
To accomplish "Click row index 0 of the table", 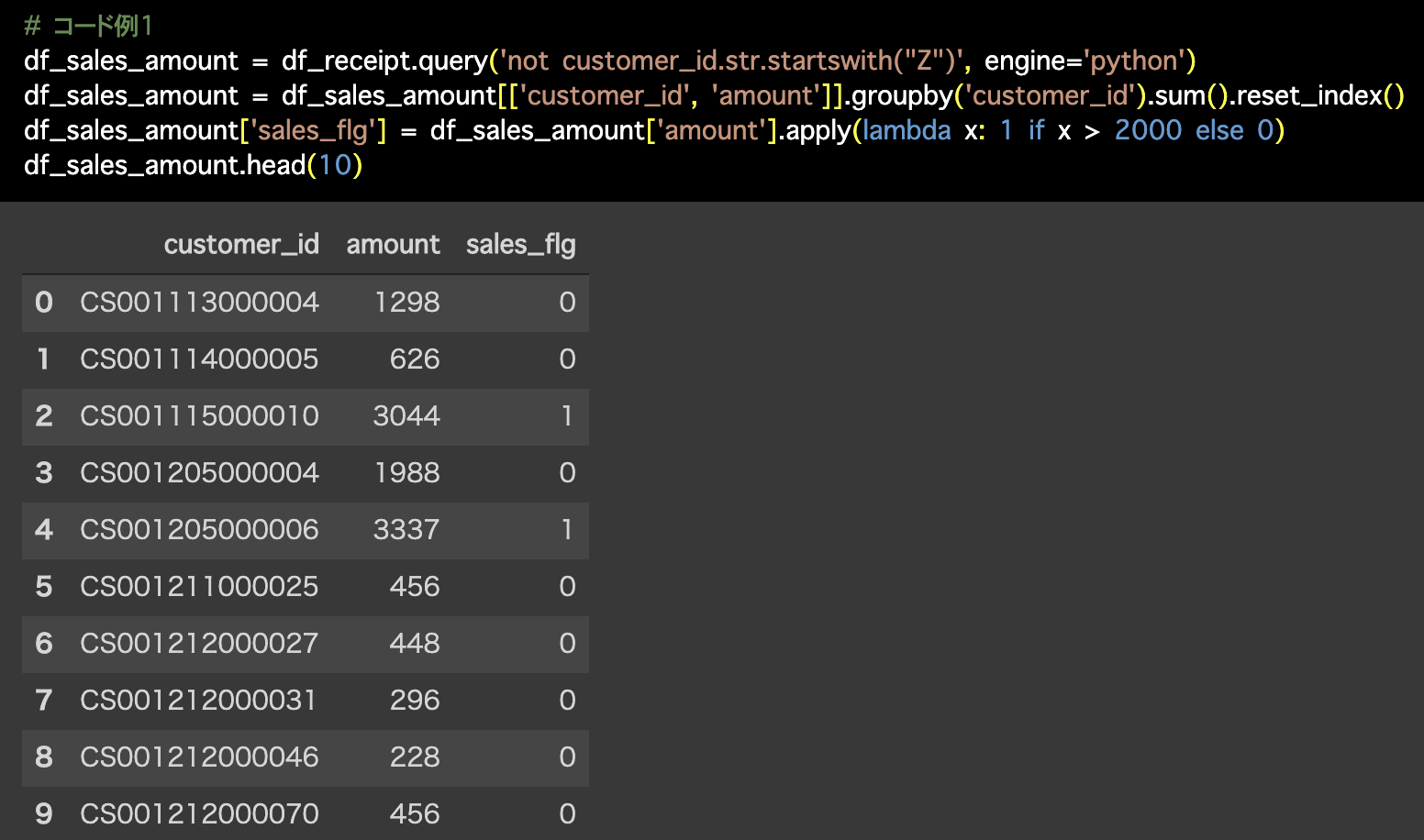I will [44, 303].
